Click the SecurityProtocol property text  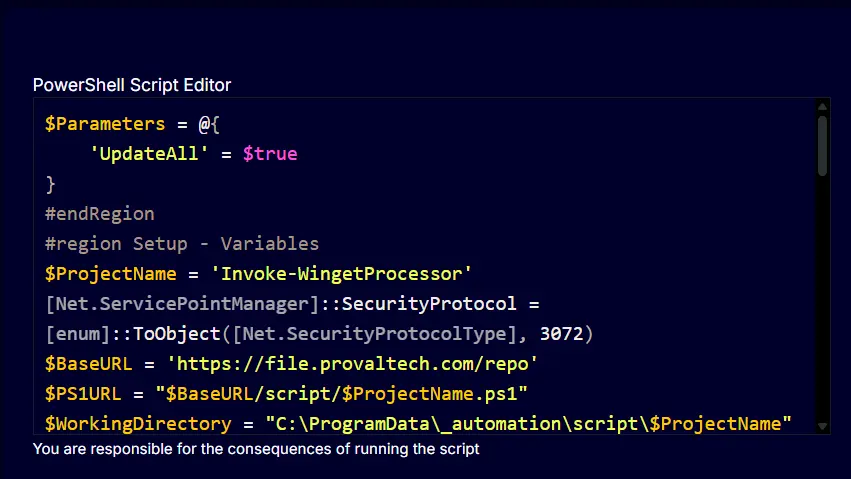tap(429, 304)
